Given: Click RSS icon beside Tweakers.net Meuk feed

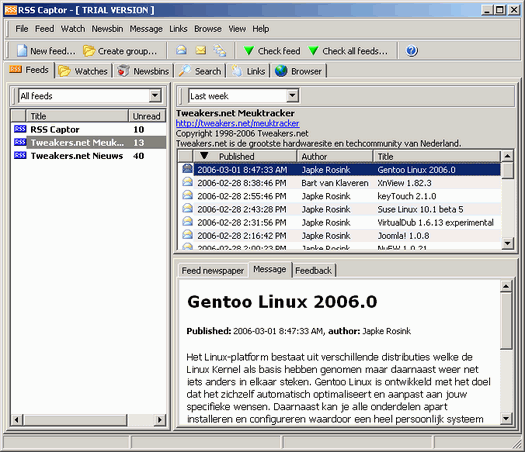Looking at the screenshot, I should pos(20,142).
